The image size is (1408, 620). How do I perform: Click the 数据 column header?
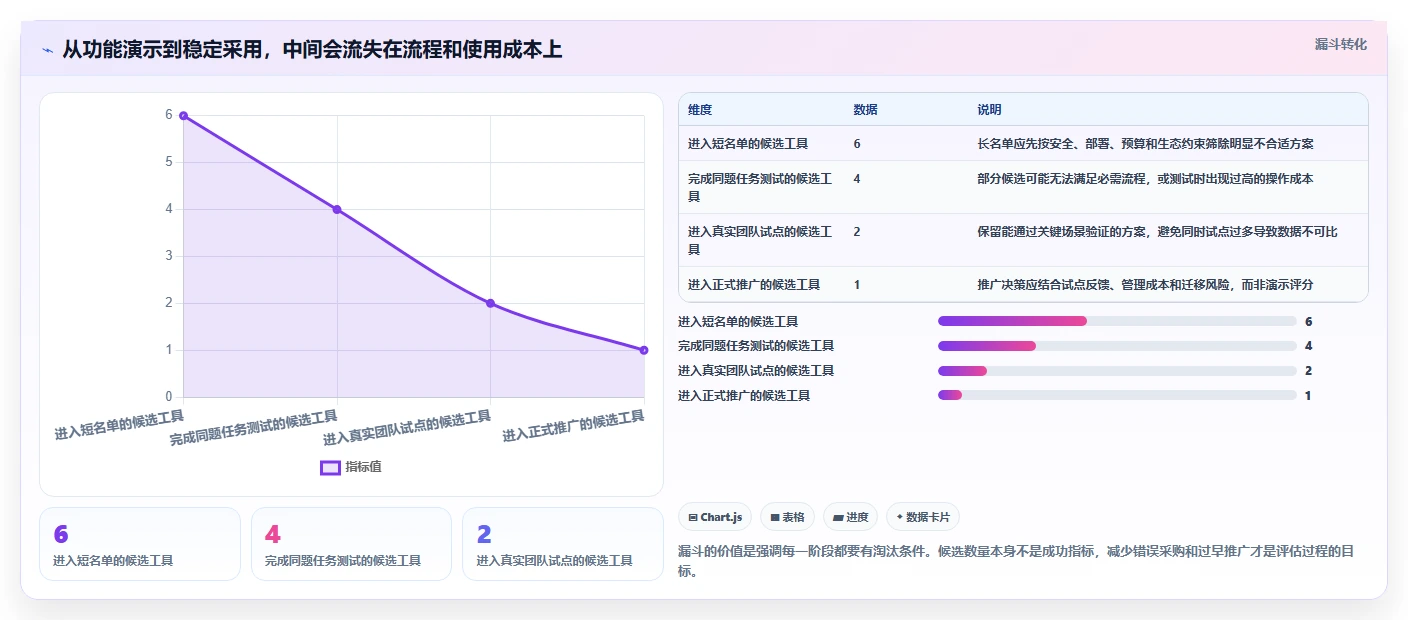click(x=865, y=110)
